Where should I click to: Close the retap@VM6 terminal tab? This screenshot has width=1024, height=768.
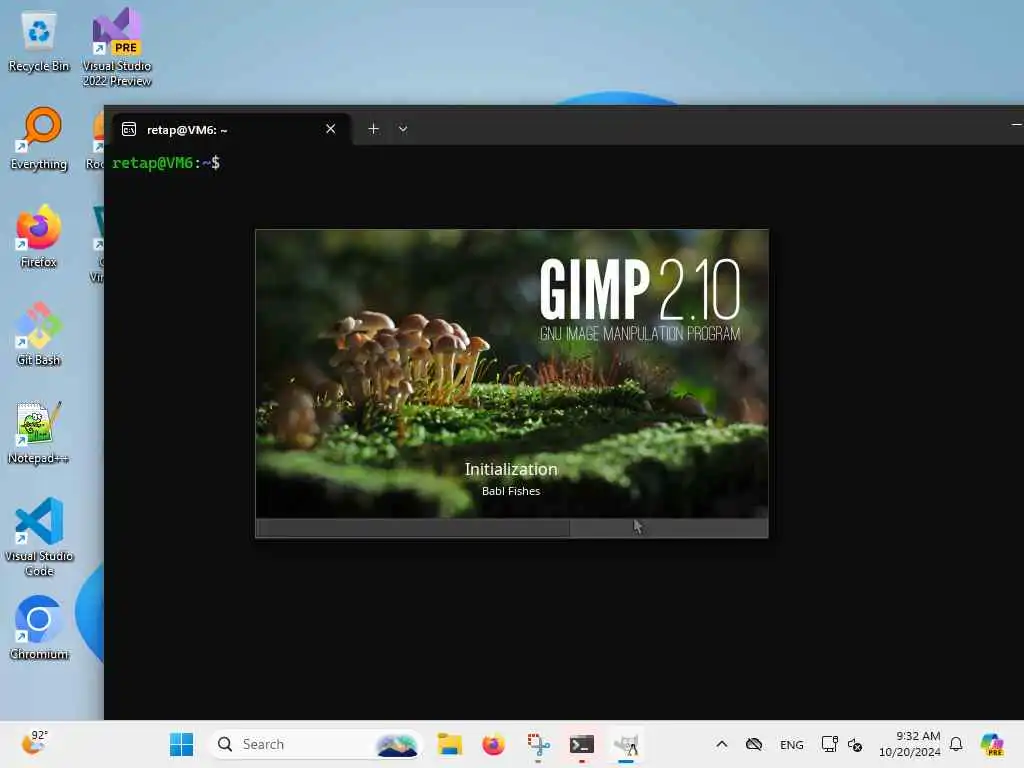(x=330, y=129)
